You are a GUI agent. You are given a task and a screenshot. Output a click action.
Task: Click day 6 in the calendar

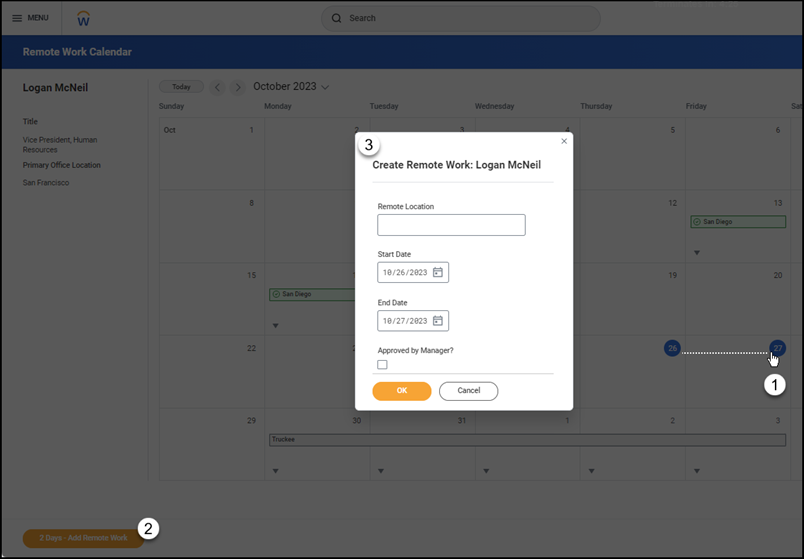pos(778,130)
